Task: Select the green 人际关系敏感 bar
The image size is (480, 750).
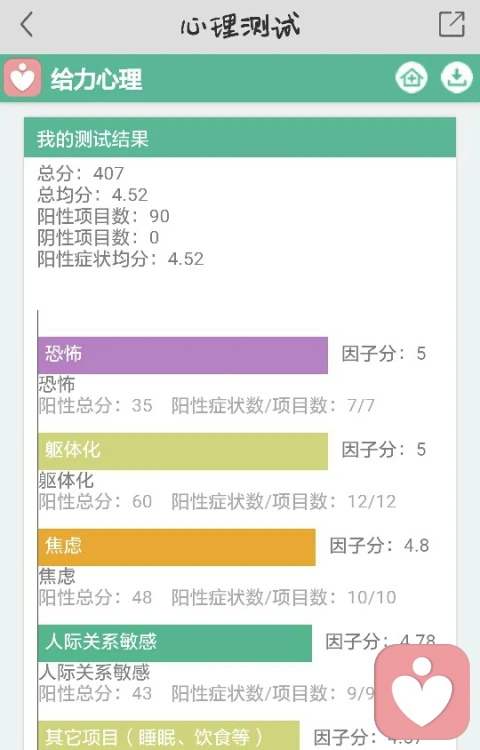Action: point(175,643)
